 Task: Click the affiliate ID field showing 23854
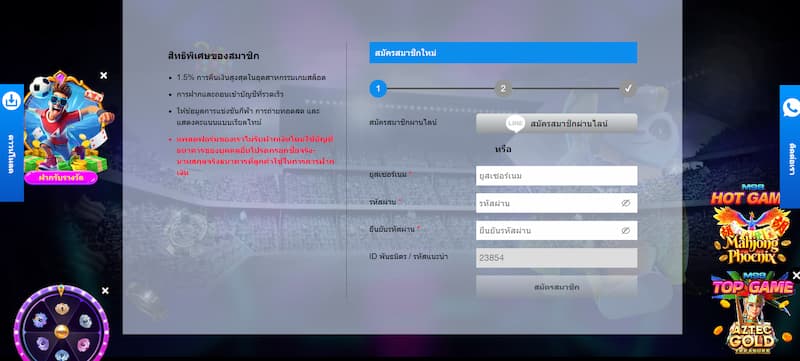(x=557, y=258)
